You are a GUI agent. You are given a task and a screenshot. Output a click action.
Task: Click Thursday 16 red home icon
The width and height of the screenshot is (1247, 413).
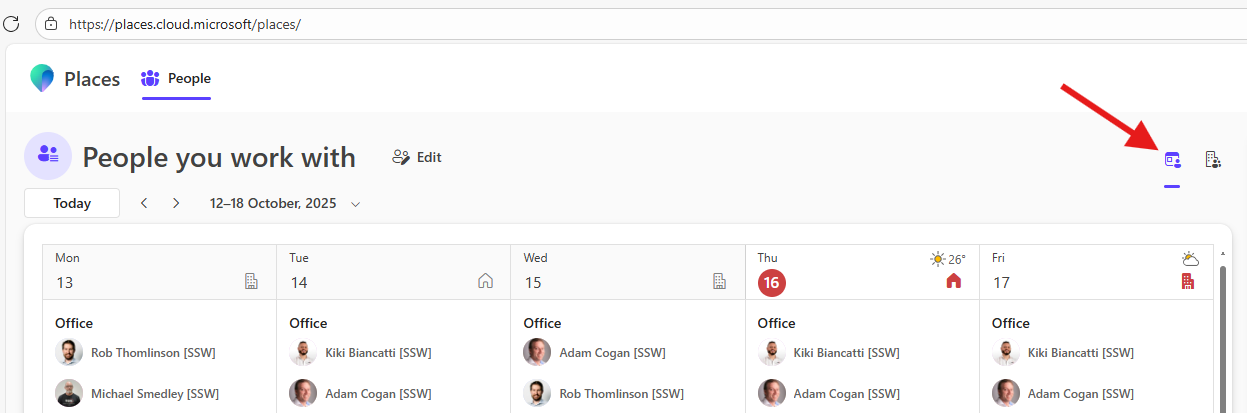(x=954, y=282)
